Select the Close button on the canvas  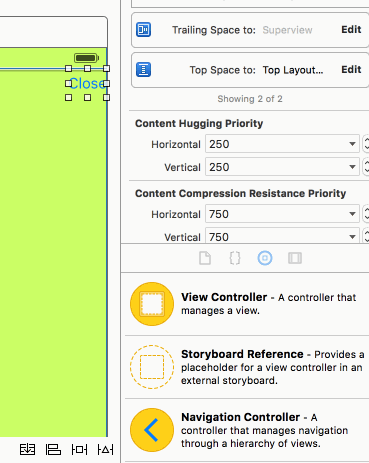(88, 83)
